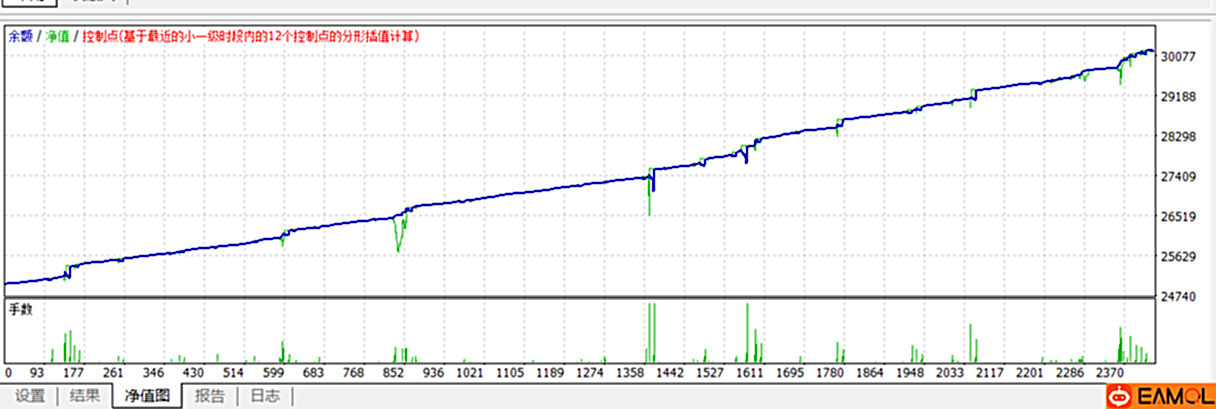Select the 净值图 tab
Viewport: 1216px width, 409px height.
coord(146,396)
